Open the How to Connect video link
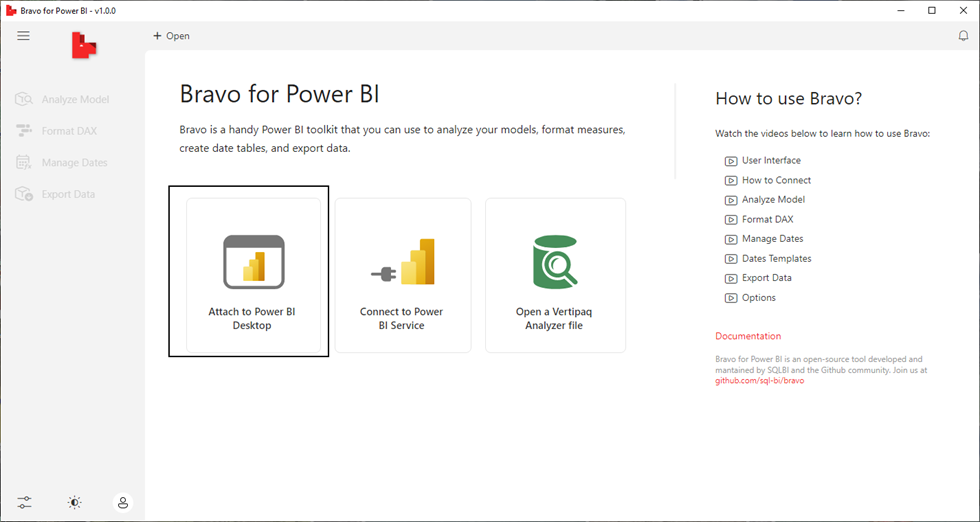The image size is (980, 522). pos(776,180)
